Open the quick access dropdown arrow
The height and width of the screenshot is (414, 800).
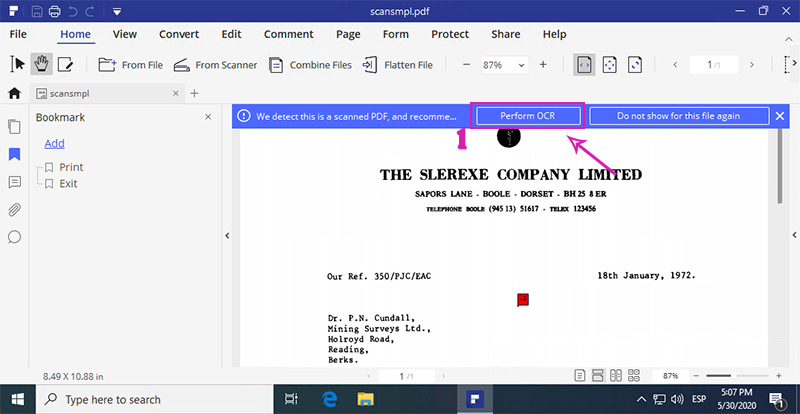tap(117, 11)
